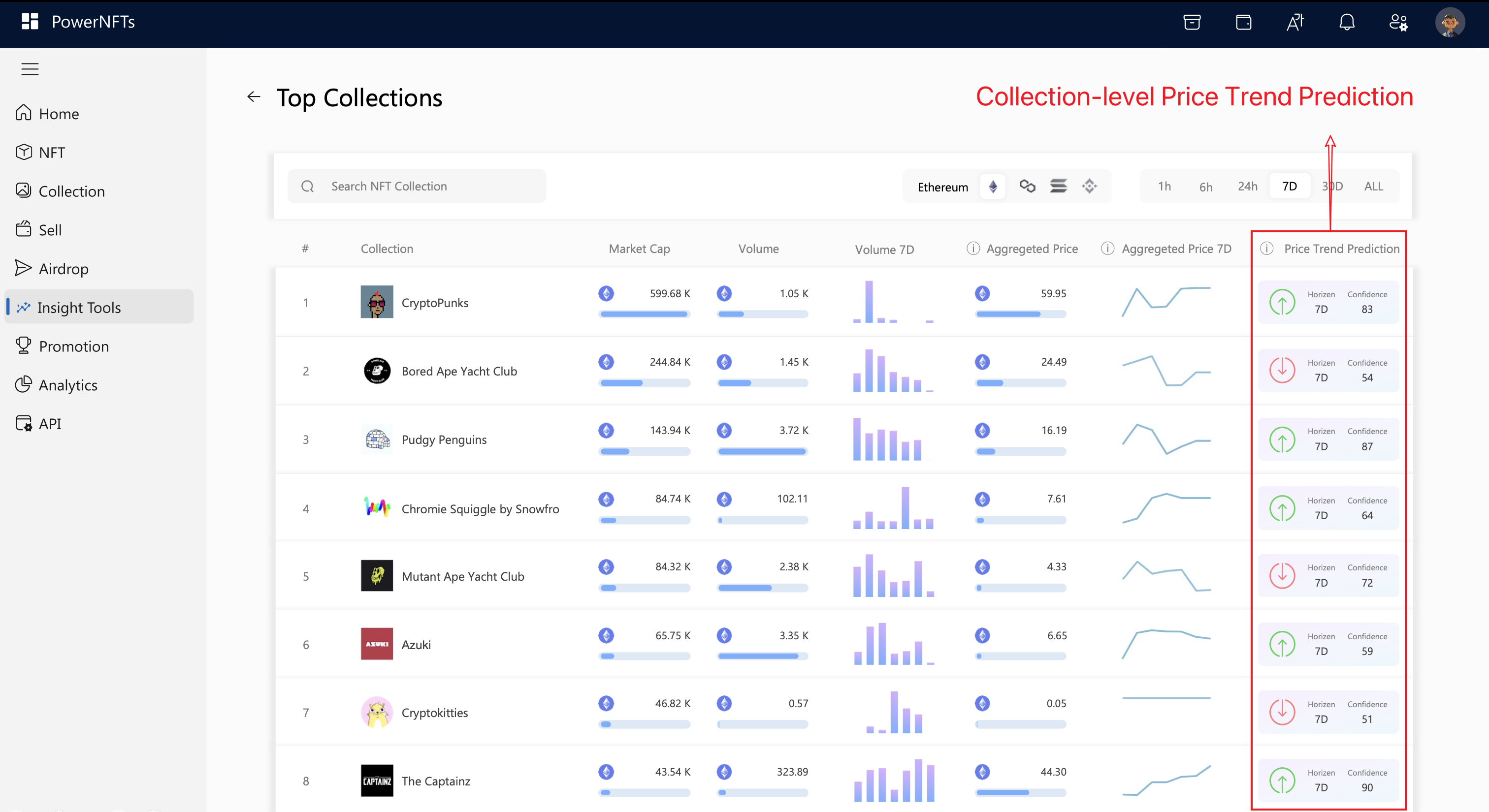Open Sell sidebar item
The width and height of the screenshot is (1489, 812).
[98, 230]
